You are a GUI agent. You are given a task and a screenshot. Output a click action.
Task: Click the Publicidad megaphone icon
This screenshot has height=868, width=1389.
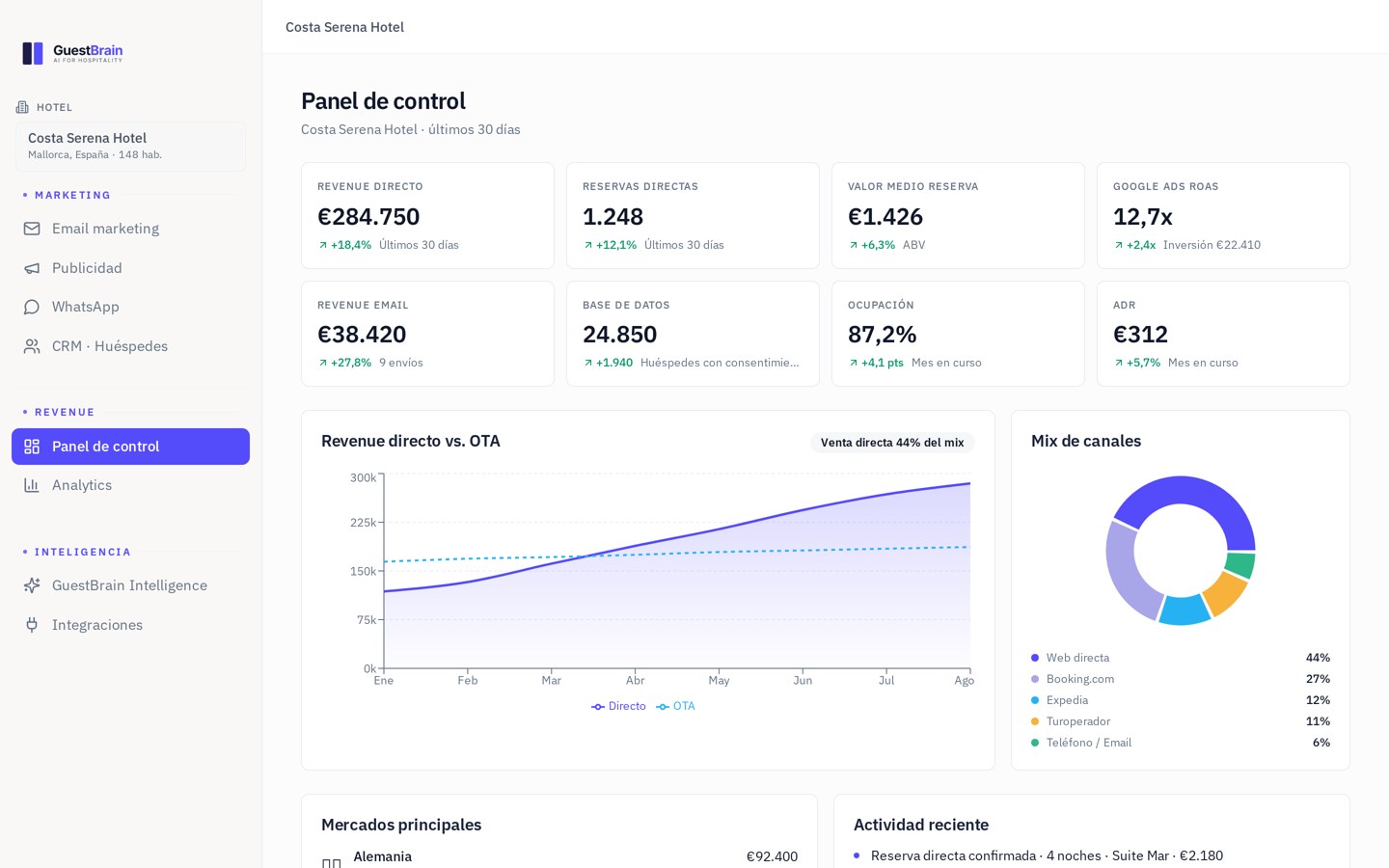(x=32, y=268)
